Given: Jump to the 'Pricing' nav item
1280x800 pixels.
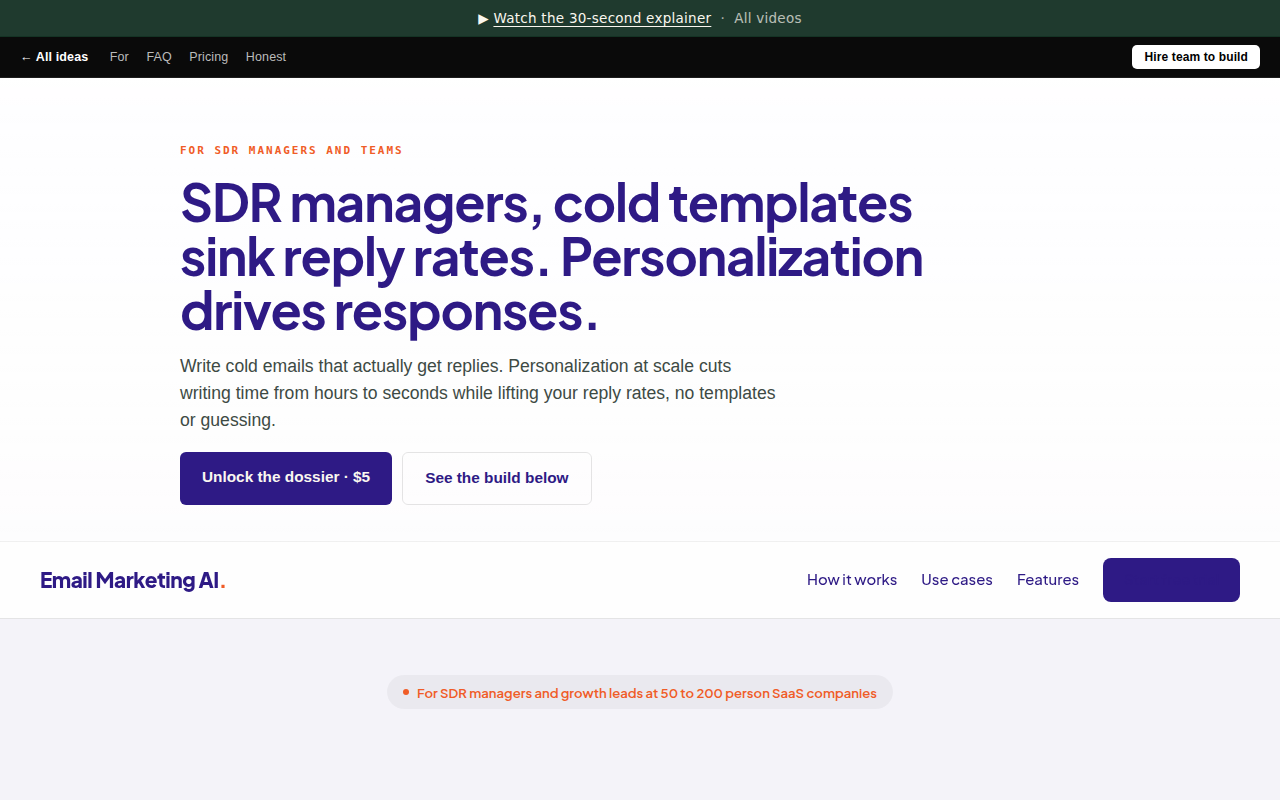Looking at the screenshot, I should (208, 57).
